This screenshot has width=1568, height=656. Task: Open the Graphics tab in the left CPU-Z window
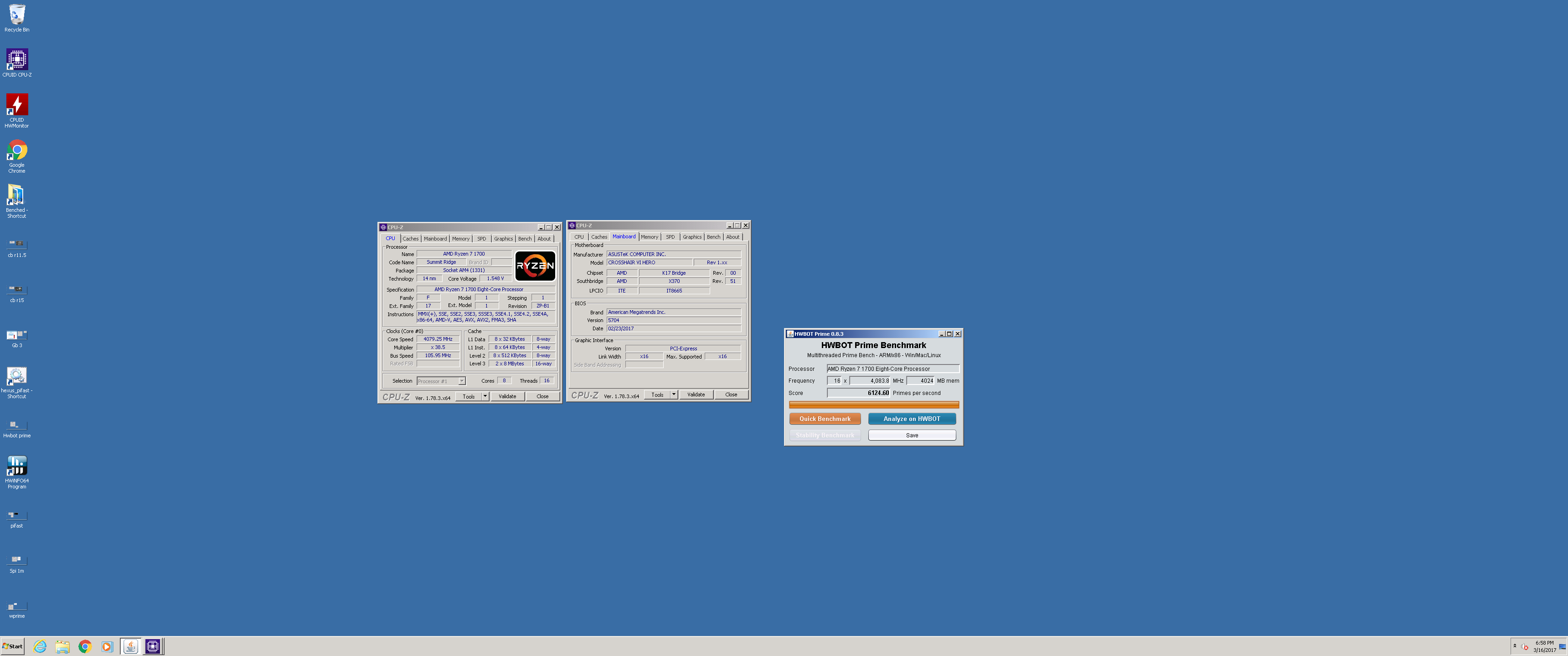click(503, 239)
